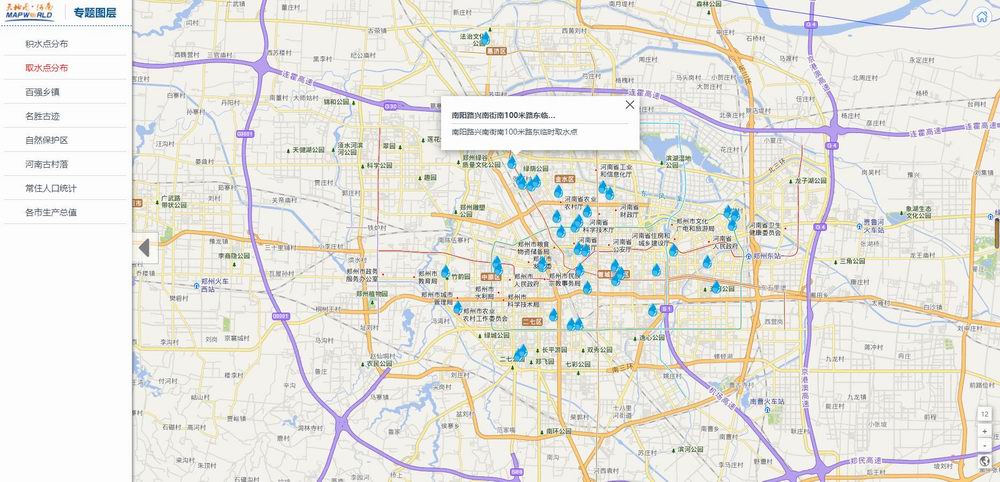Select the 积水点分布 layer
This screenshot has width=1000, height=482.
(47, 44)
